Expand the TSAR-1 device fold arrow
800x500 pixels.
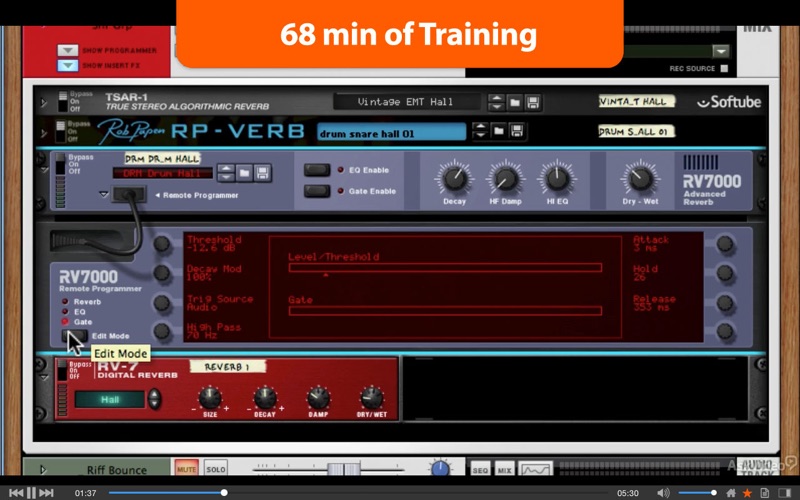[x=44, y=103]
